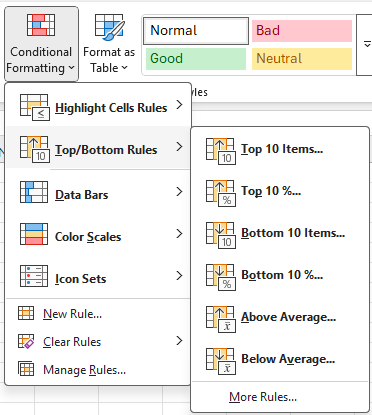Viewport: 372px width, 415px height.
Task: Click the Data Bars icon
Action: pyautogui.click(x=34, y=192)
